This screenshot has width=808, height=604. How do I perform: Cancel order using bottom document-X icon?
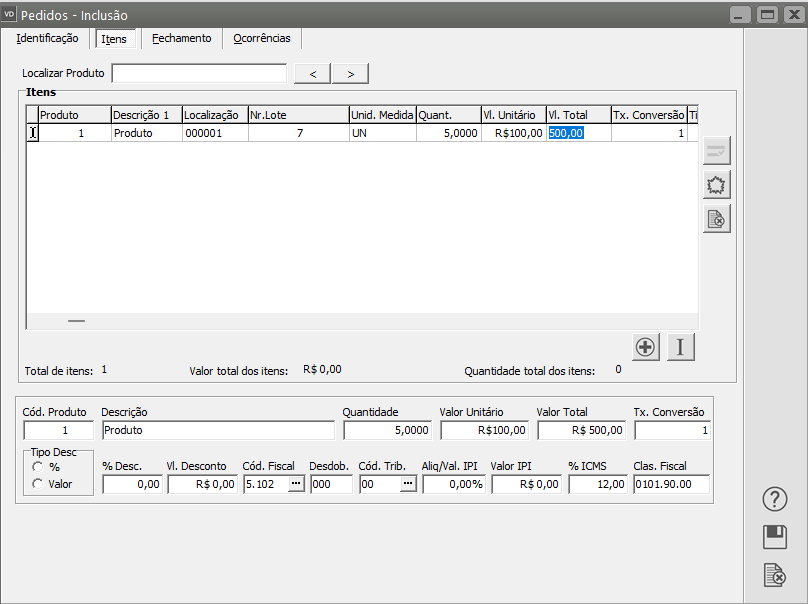click(x=775, y=575)
